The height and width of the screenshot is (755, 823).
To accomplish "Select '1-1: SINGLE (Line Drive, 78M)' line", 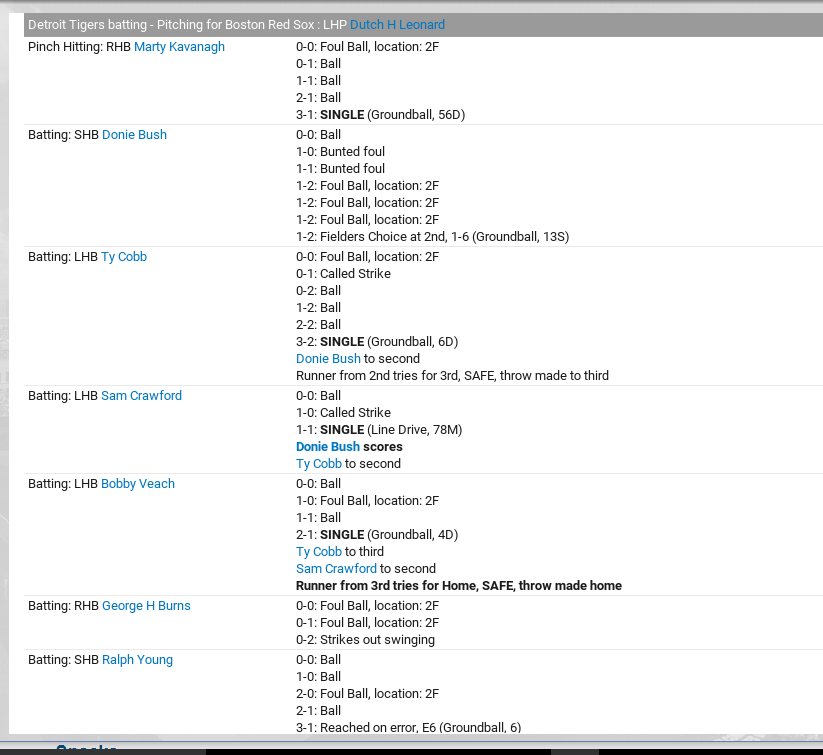I will pos(379,430).
